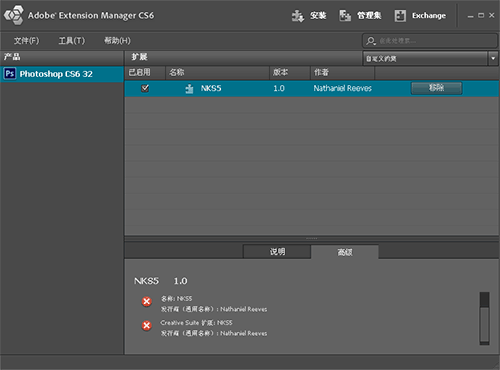500x370 pixels.
Task: Select the 高级 tab
Action: pyautogui.click(x=345, y=252)
